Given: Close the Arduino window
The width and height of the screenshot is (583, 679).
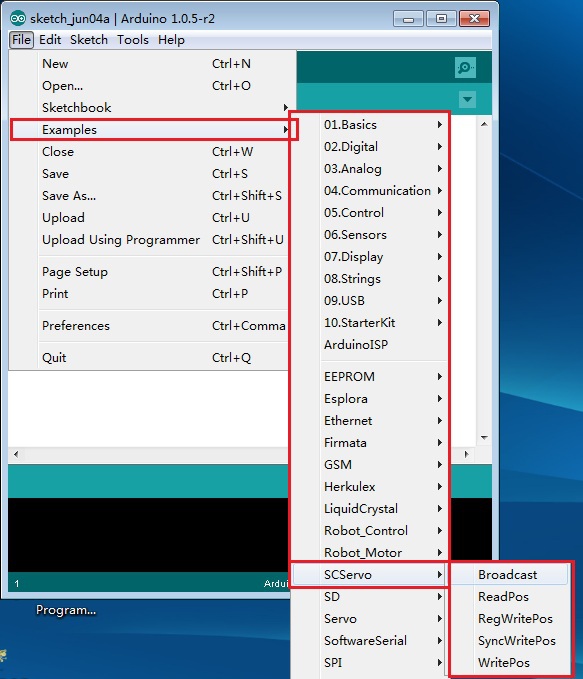Looking at the screenshot, I should 474,19.
